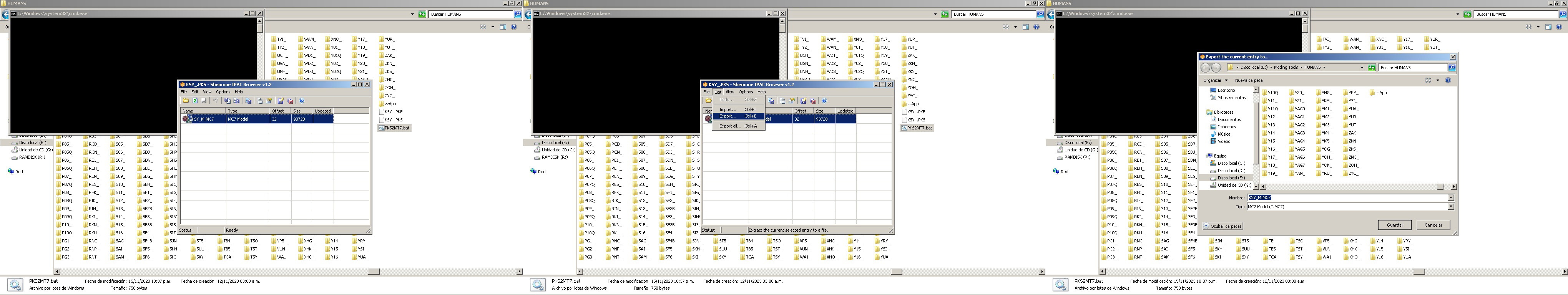Screen dimensions: 1568x295
Task: Open Help menu in Ready-status IPAC Browser
Action: [x=239, y=92]
